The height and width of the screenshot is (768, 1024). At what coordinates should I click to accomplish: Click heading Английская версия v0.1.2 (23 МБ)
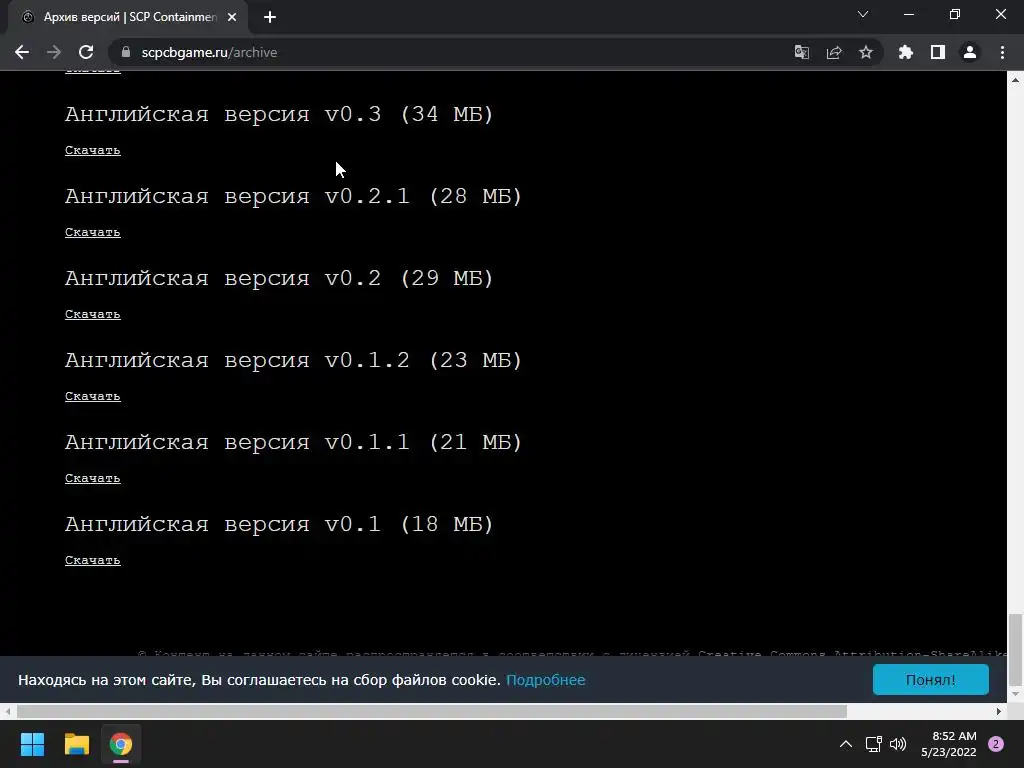tap(293, 360)
